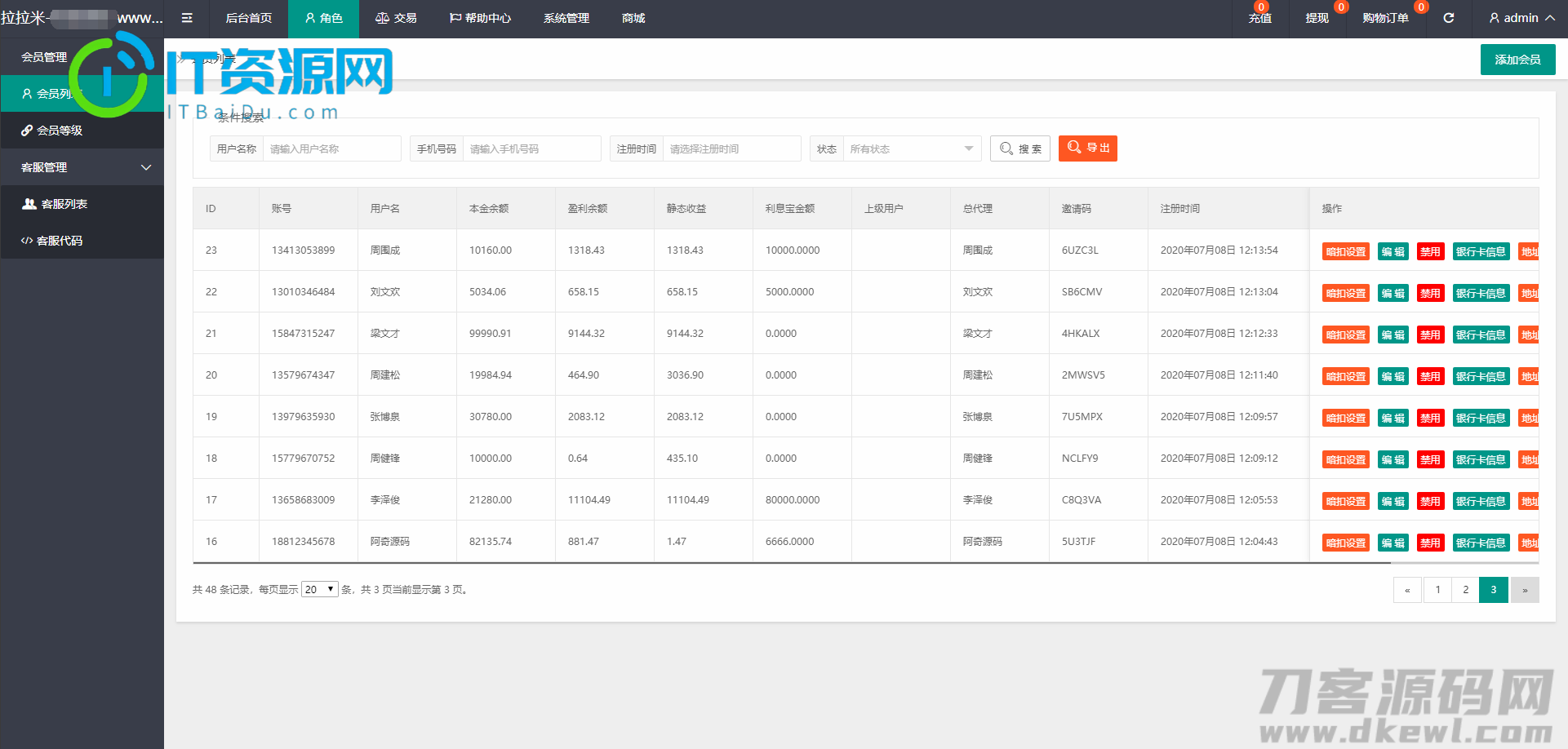
Task: Click the orange 导出 export button
Action: (x=1088, y=148)
